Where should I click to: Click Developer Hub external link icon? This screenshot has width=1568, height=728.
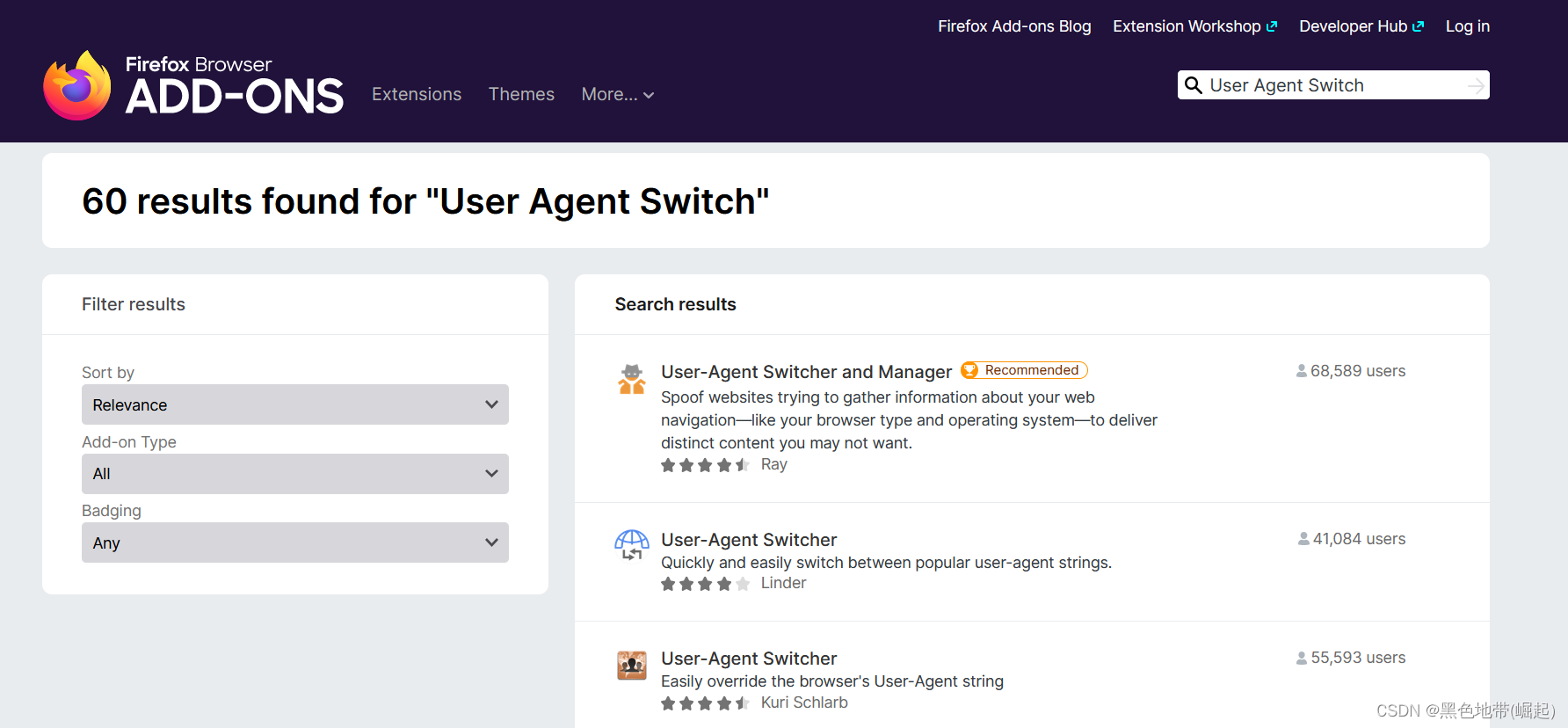click(1418, 26)
